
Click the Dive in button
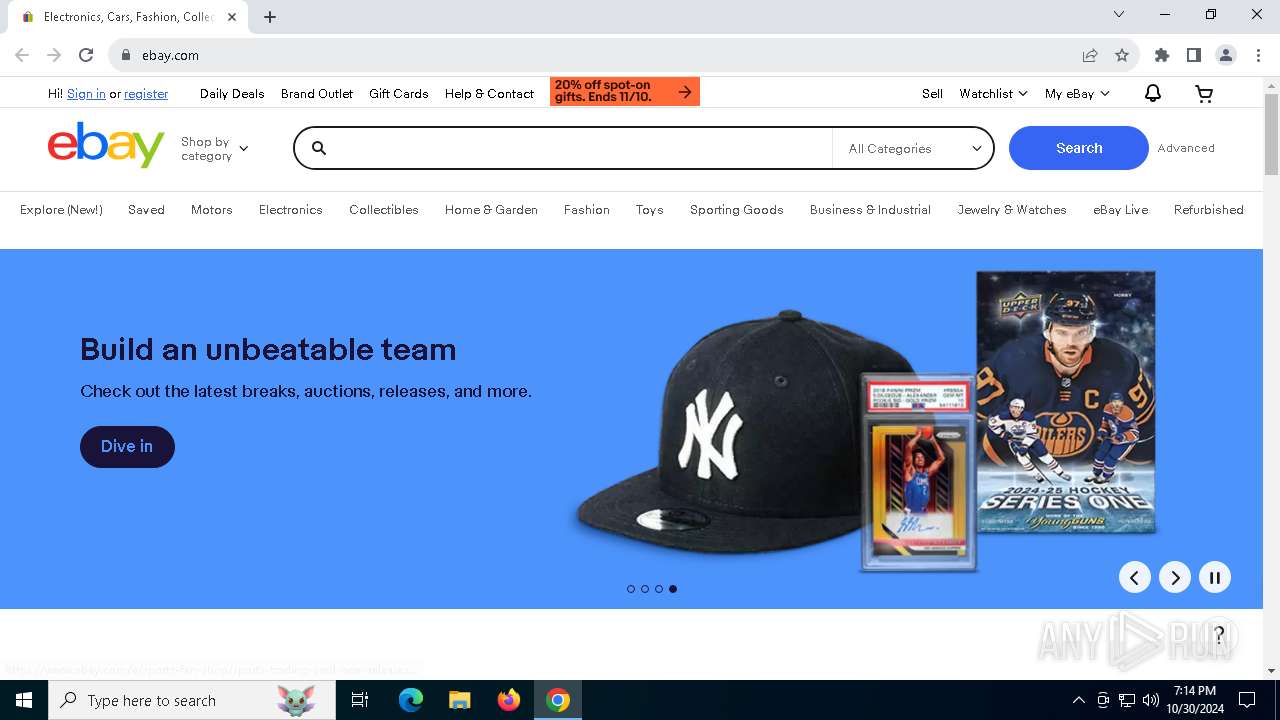[x=127, y=446]
